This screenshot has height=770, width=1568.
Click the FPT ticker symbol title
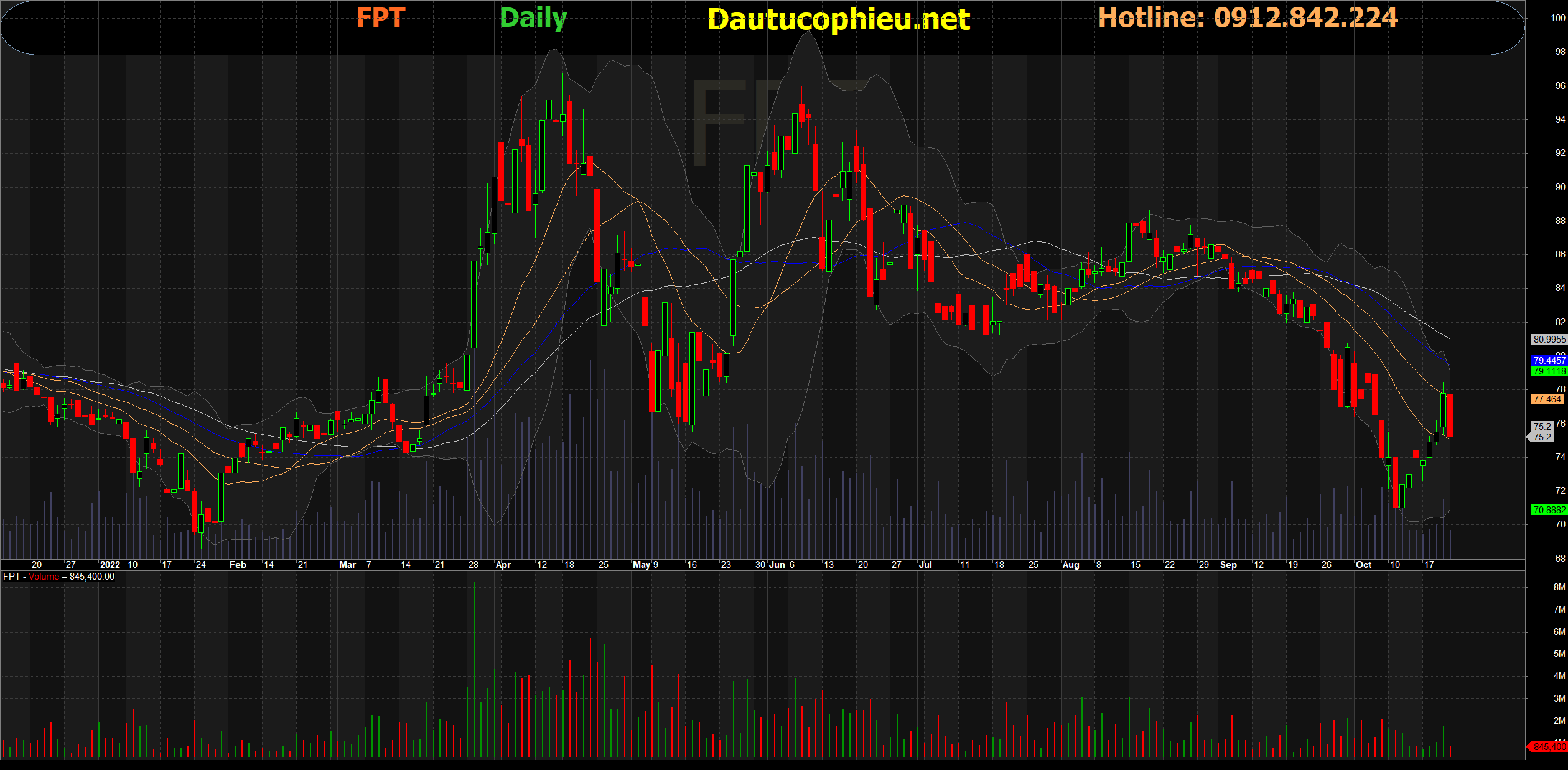[380, 17]
